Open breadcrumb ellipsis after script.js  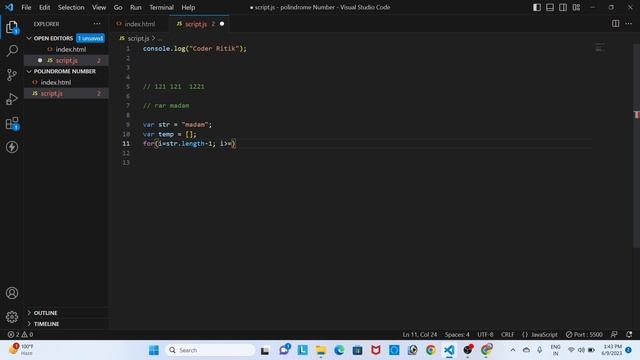click(160, 38)
